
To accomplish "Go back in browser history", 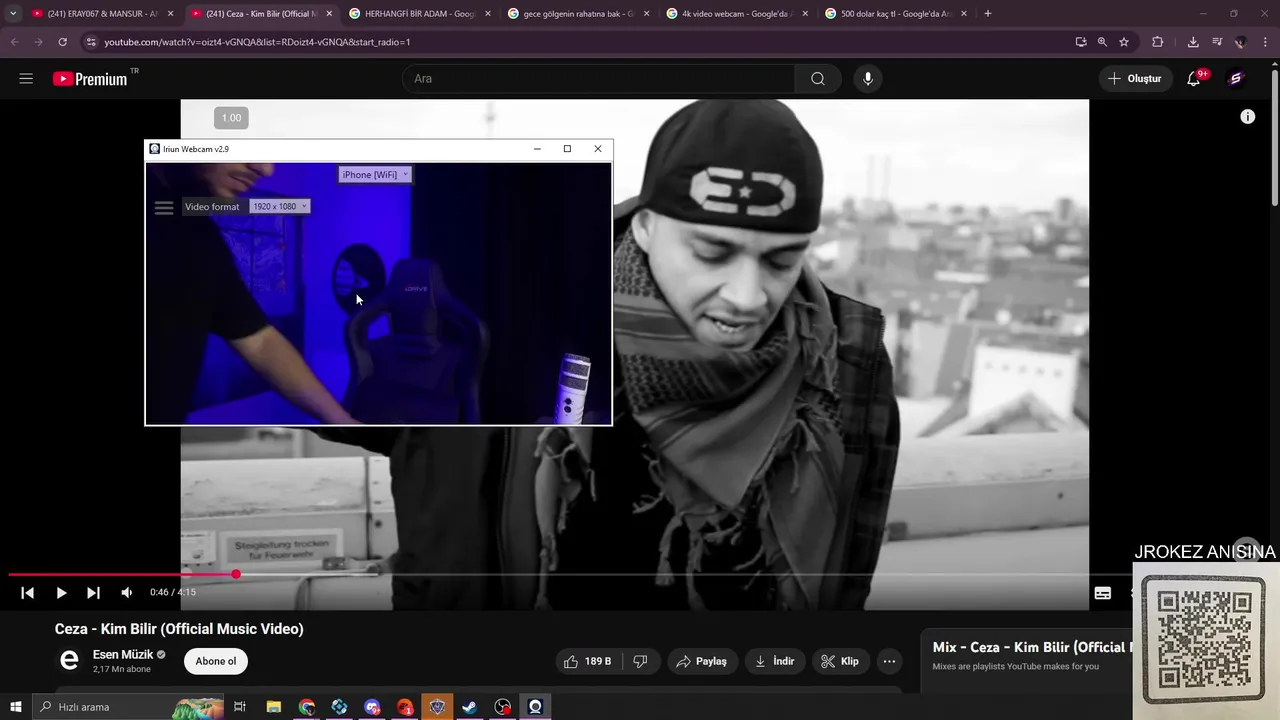I will coord(14,42).
